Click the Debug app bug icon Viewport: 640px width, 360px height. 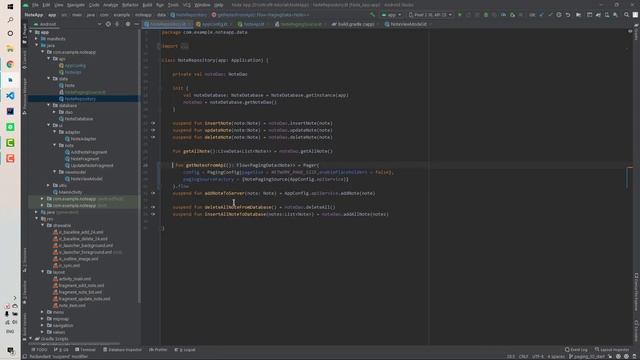[486, 15]
